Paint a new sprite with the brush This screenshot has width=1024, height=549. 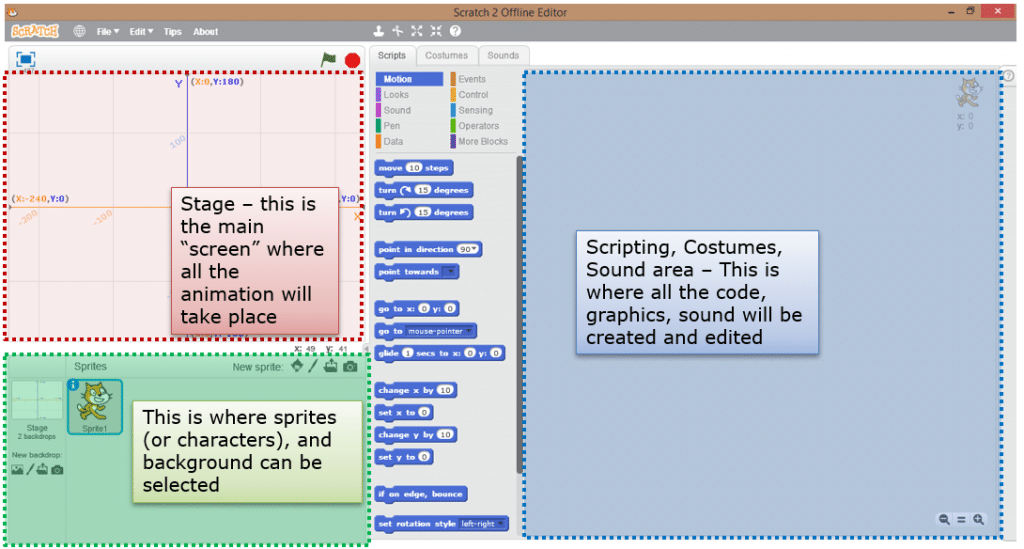pyautogui.click(x=313, y=366)
